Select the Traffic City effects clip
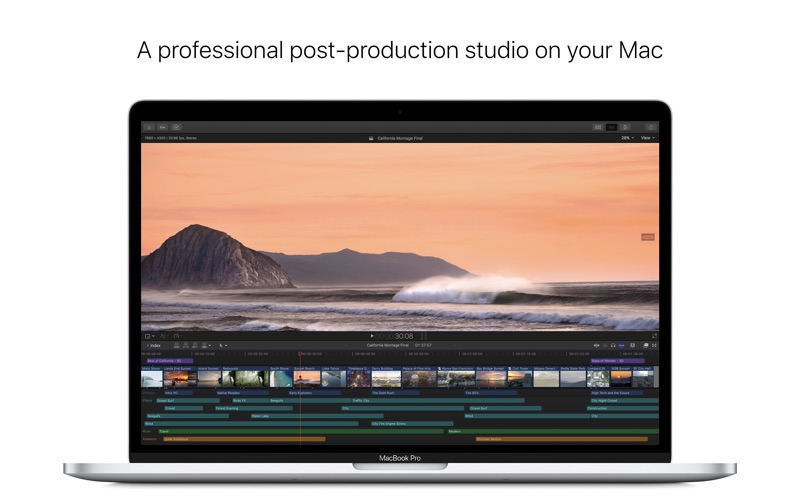800x500 pixels. pos(438,401)
